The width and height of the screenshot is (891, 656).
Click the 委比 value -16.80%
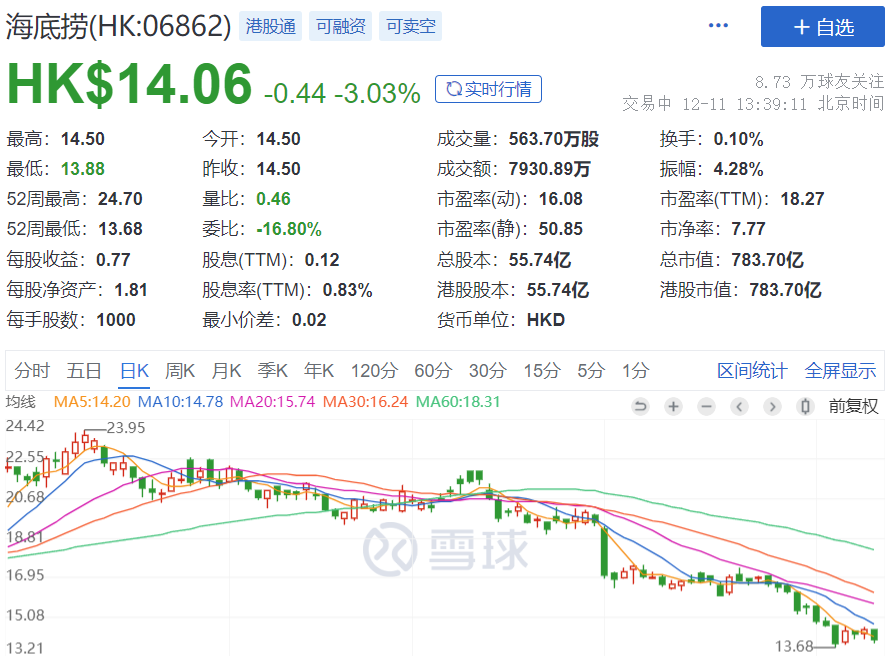point(289,229)
